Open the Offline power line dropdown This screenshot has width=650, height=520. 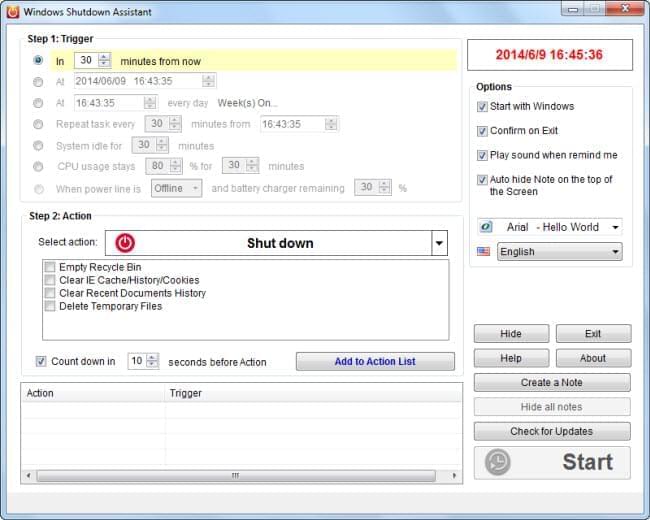tap(177, 188)
